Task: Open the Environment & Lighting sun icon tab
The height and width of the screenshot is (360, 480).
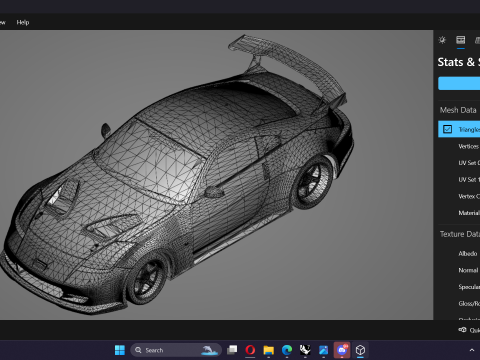Action: [x=442, y=40]
